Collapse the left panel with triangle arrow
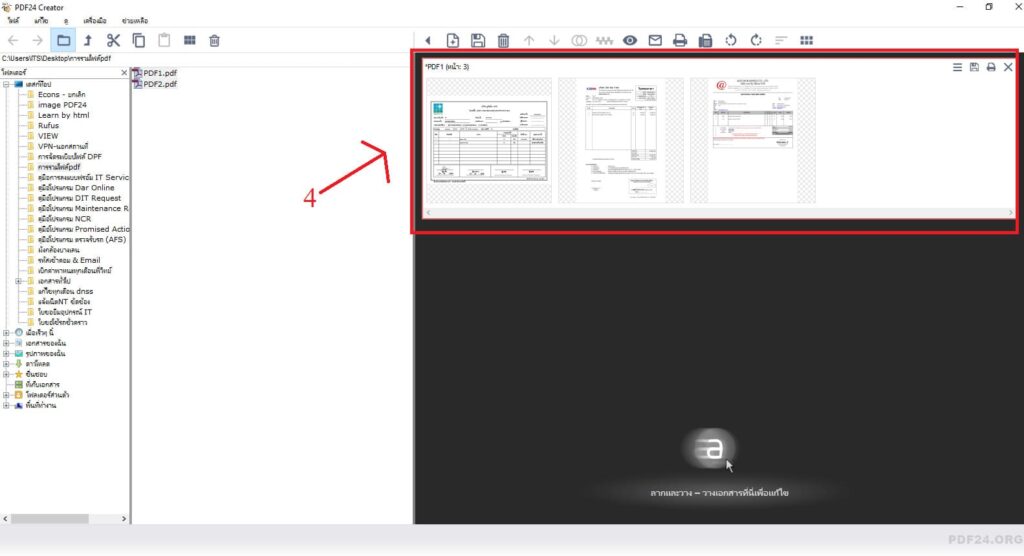Image resolution: width=1024 pixels, height=556 pixels. coord(428,40)
